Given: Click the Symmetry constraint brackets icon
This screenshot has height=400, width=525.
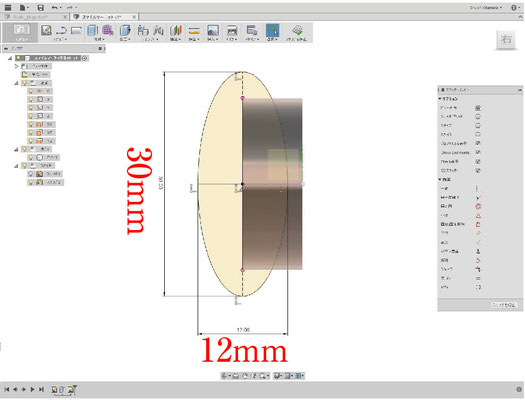Looking at the screenshot, I should 478,287.
